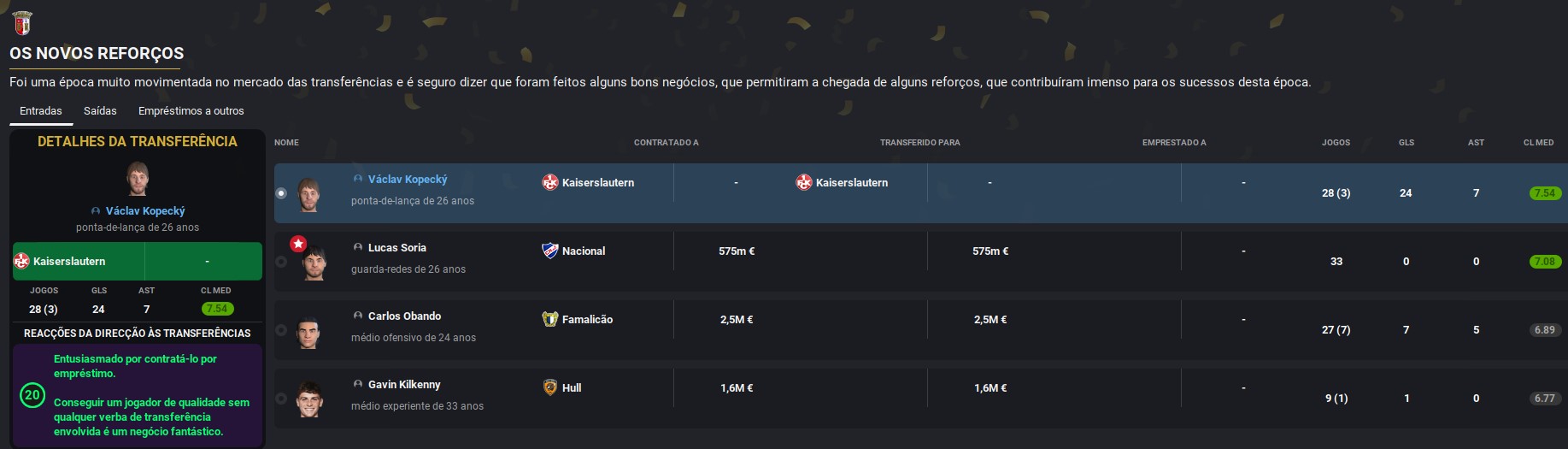The image size is (1568, 449).
Task: Click the red star badge on Lucas Soria
Action: pyautogui.click(x=297, y=245)
